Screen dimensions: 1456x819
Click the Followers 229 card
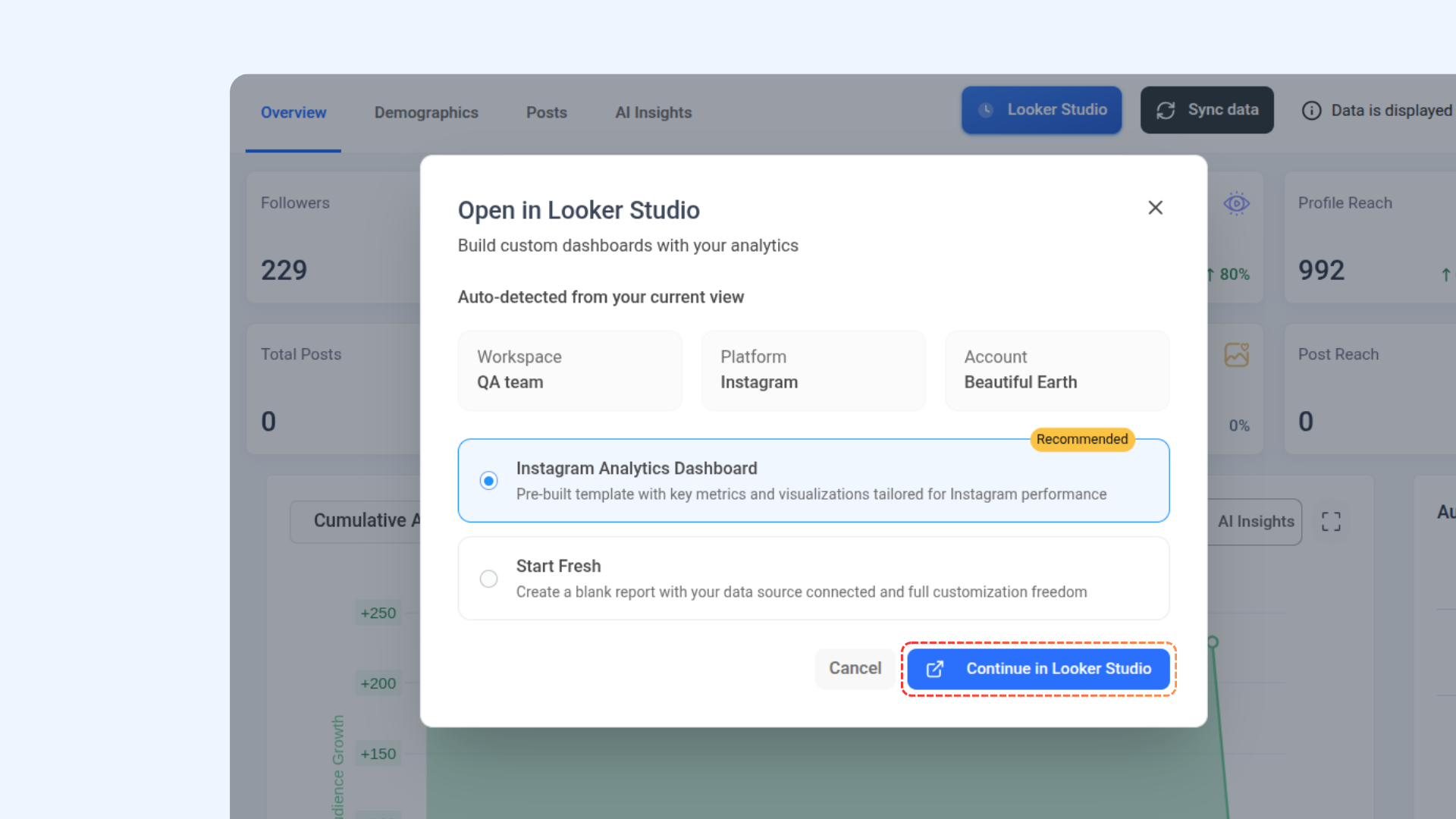334,237
